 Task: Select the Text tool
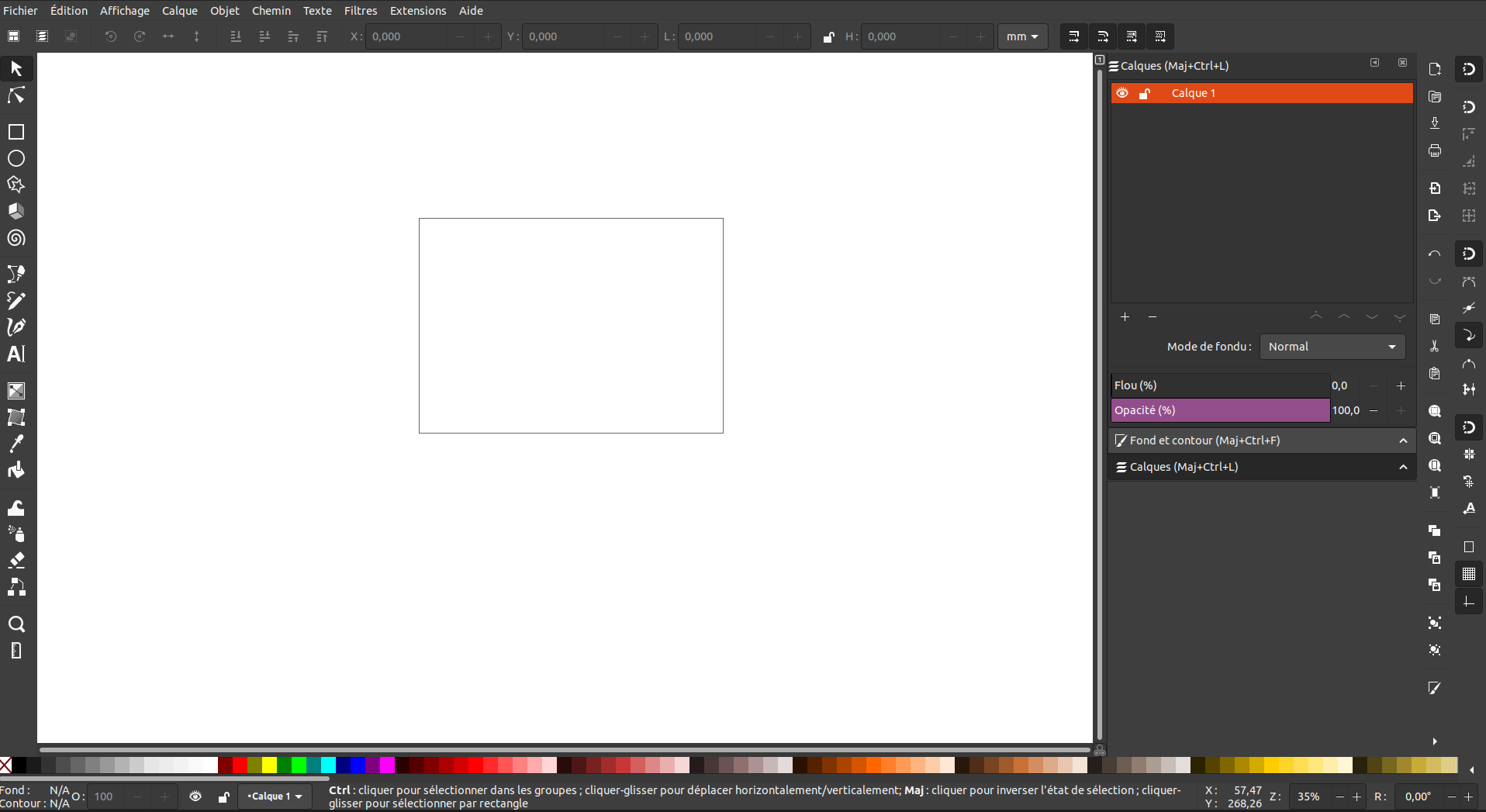(x=16, y=354)
